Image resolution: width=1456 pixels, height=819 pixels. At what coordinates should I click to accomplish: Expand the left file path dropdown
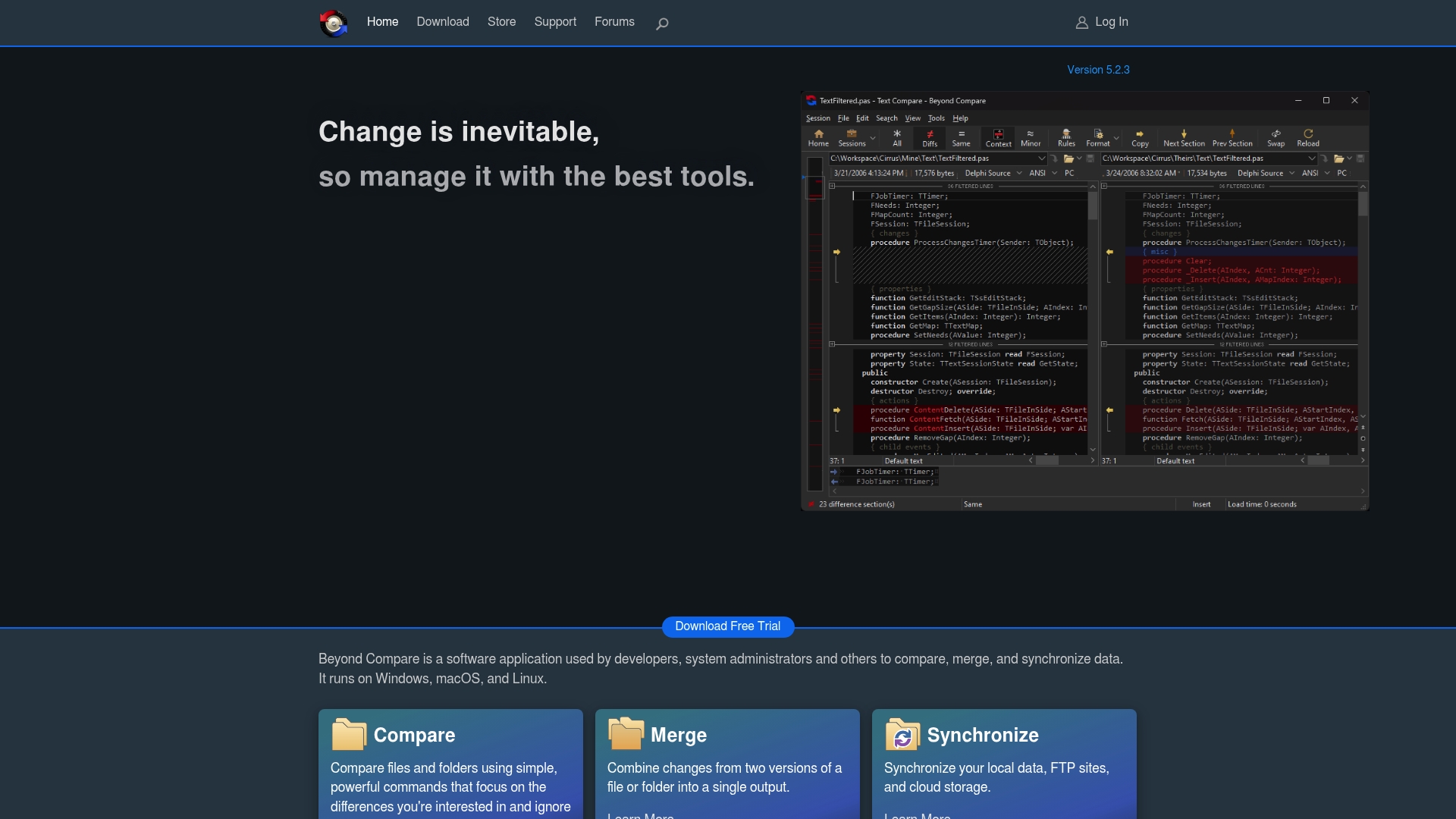(1042, 158)
